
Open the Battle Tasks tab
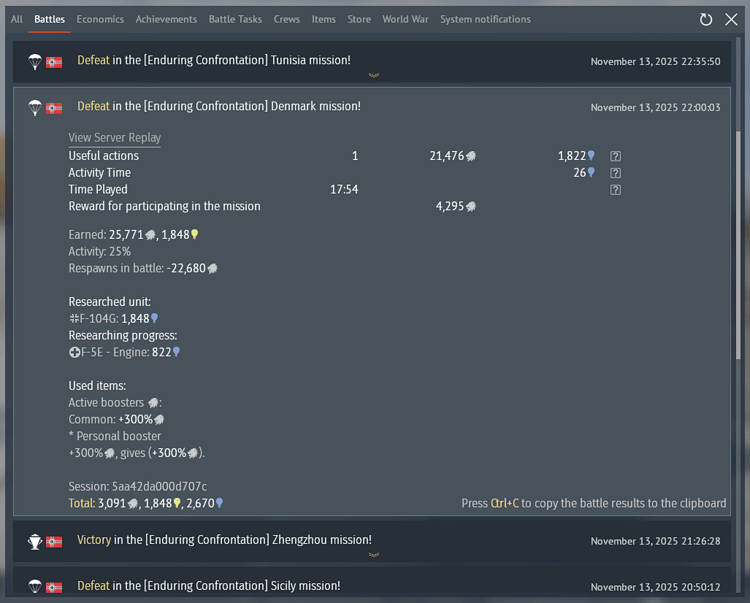(236, 19)
